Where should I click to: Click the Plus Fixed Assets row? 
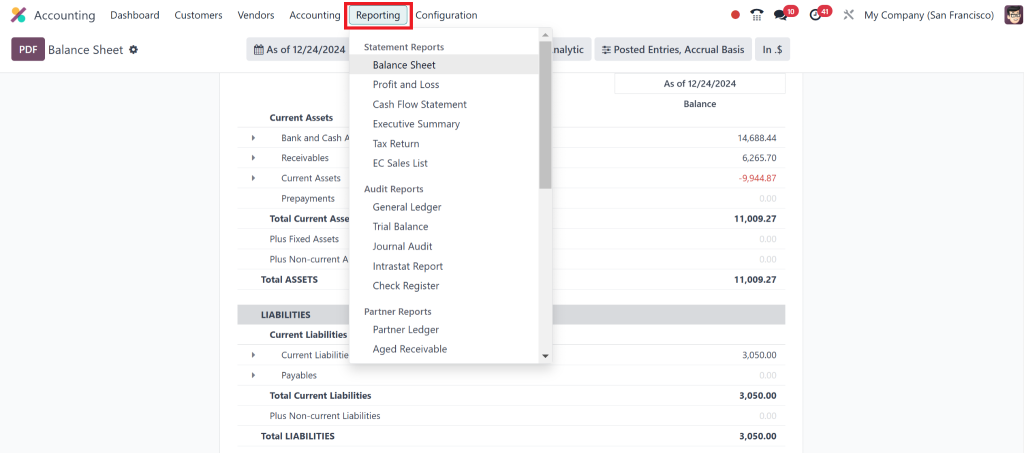[x=511, y=239]
